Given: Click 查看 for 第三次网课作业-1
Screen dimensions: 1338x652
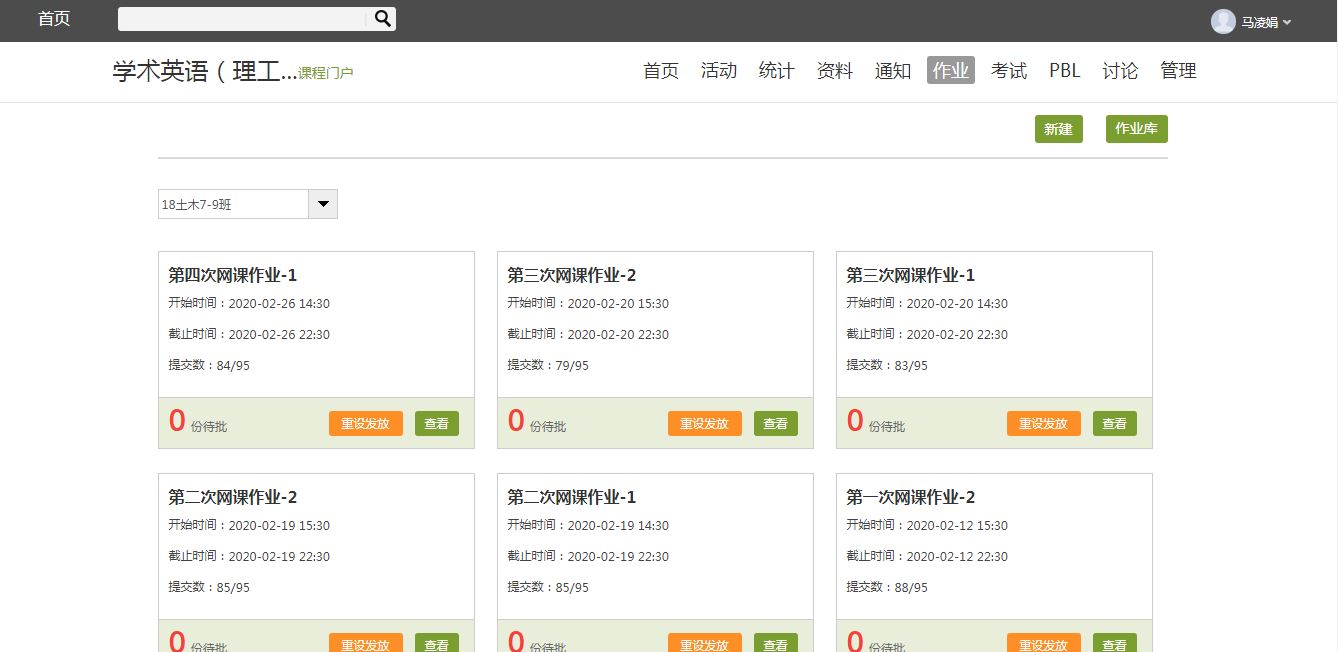Looking at the screenshot, I should click(x=1115, y=424).
